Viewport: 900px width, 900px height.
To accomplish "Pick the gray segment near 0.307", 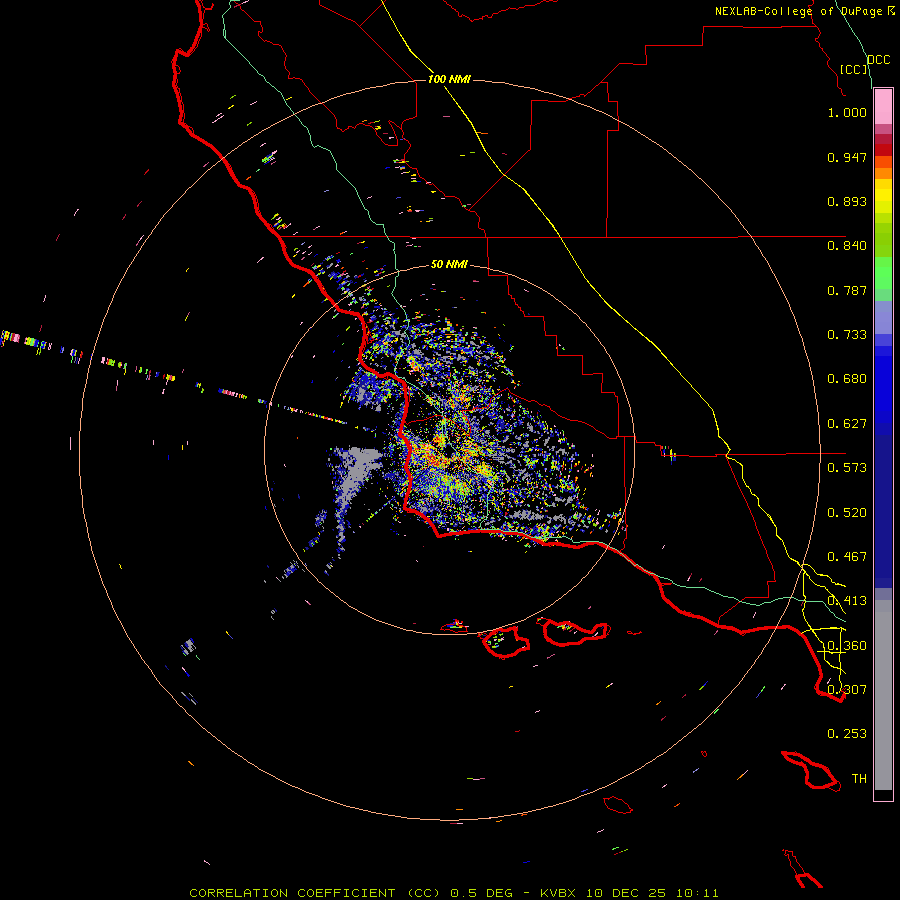I will 883,695.
